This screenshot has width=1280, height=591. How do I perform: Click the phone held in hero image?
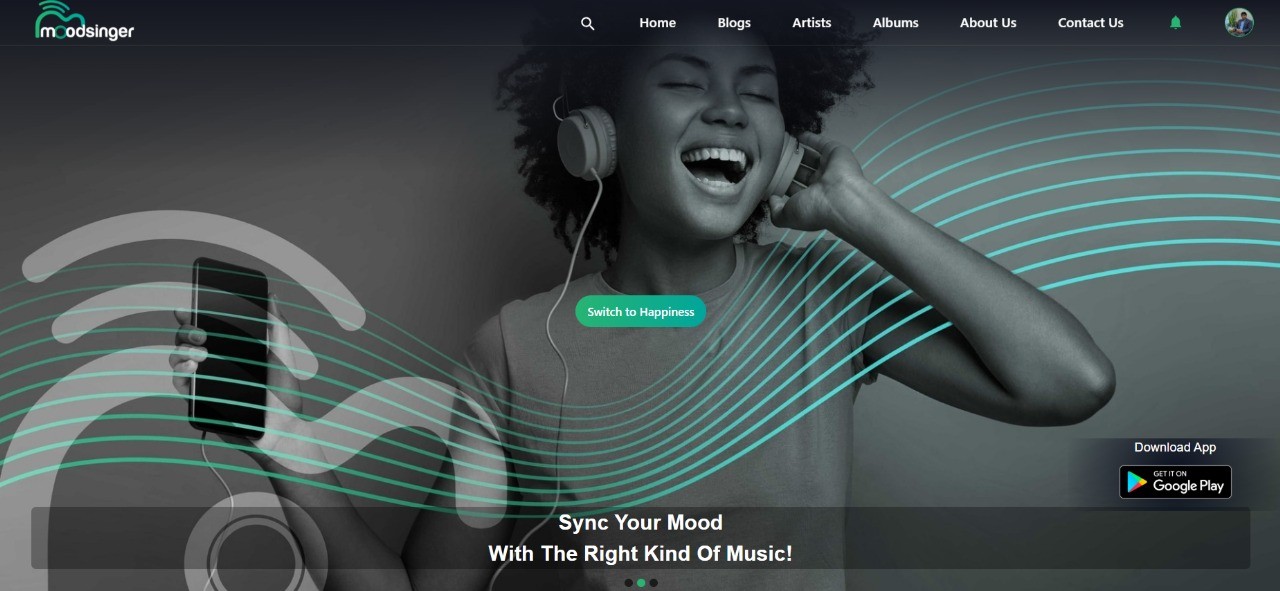click(230, 347)
